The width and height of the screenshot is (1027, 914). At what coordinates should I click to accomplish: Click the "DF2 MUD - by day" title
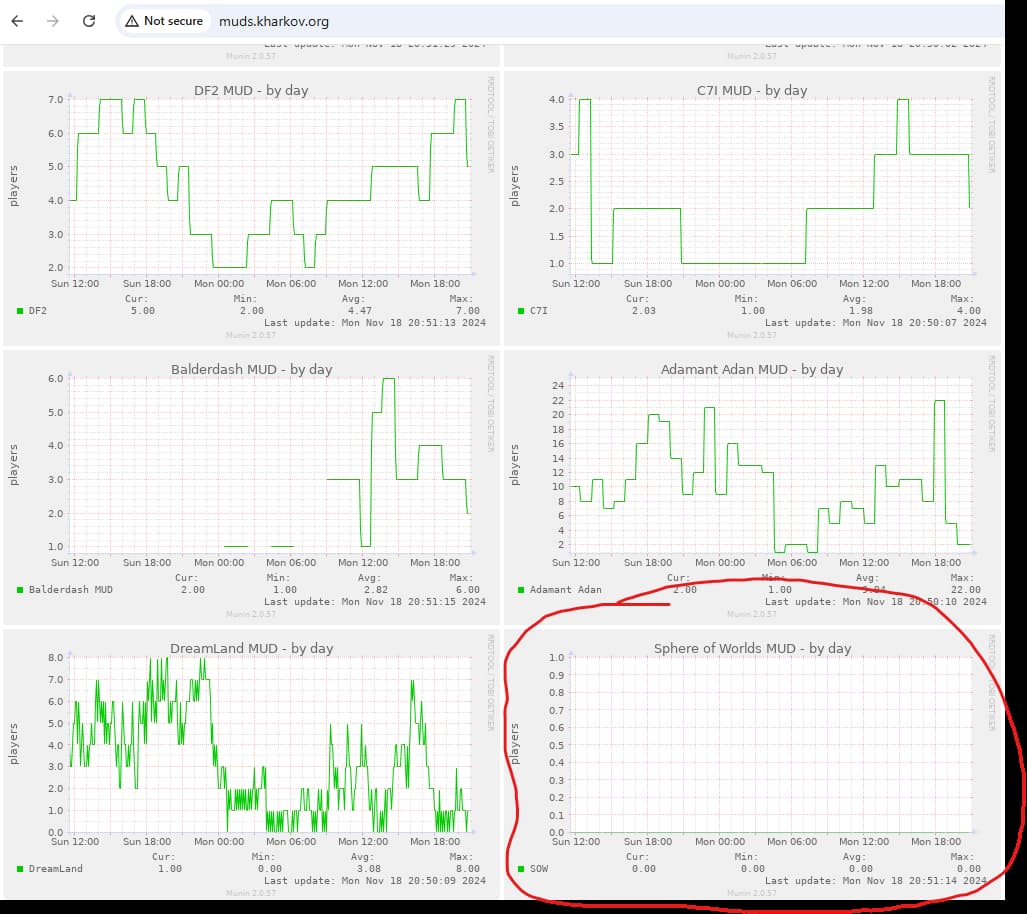(x=251, y=90)
